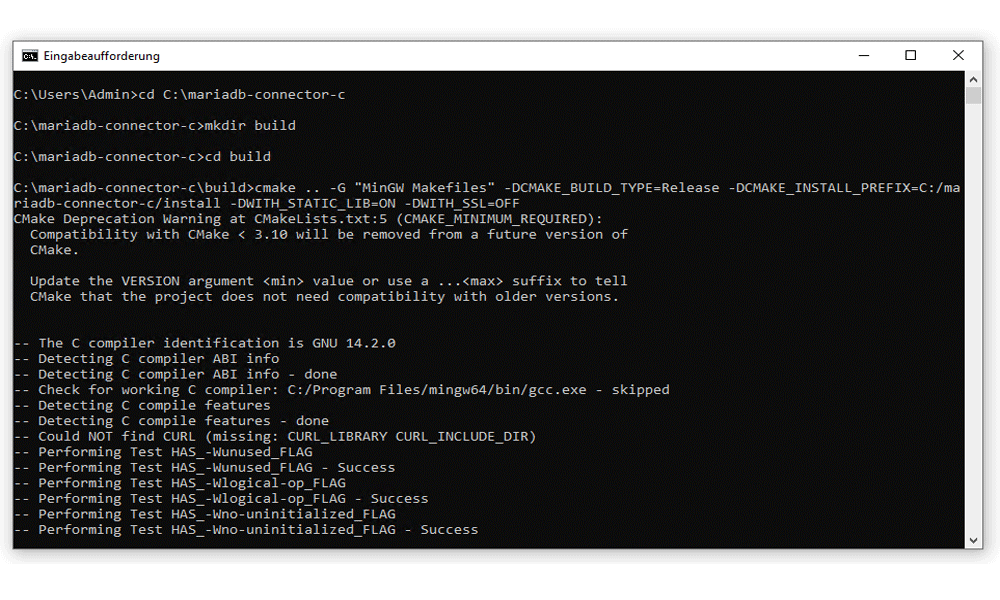Click the "Could NOT find CURL" line
This screenshot has height=600, width=1000.
pyautogui.click(x=275, y=437)
